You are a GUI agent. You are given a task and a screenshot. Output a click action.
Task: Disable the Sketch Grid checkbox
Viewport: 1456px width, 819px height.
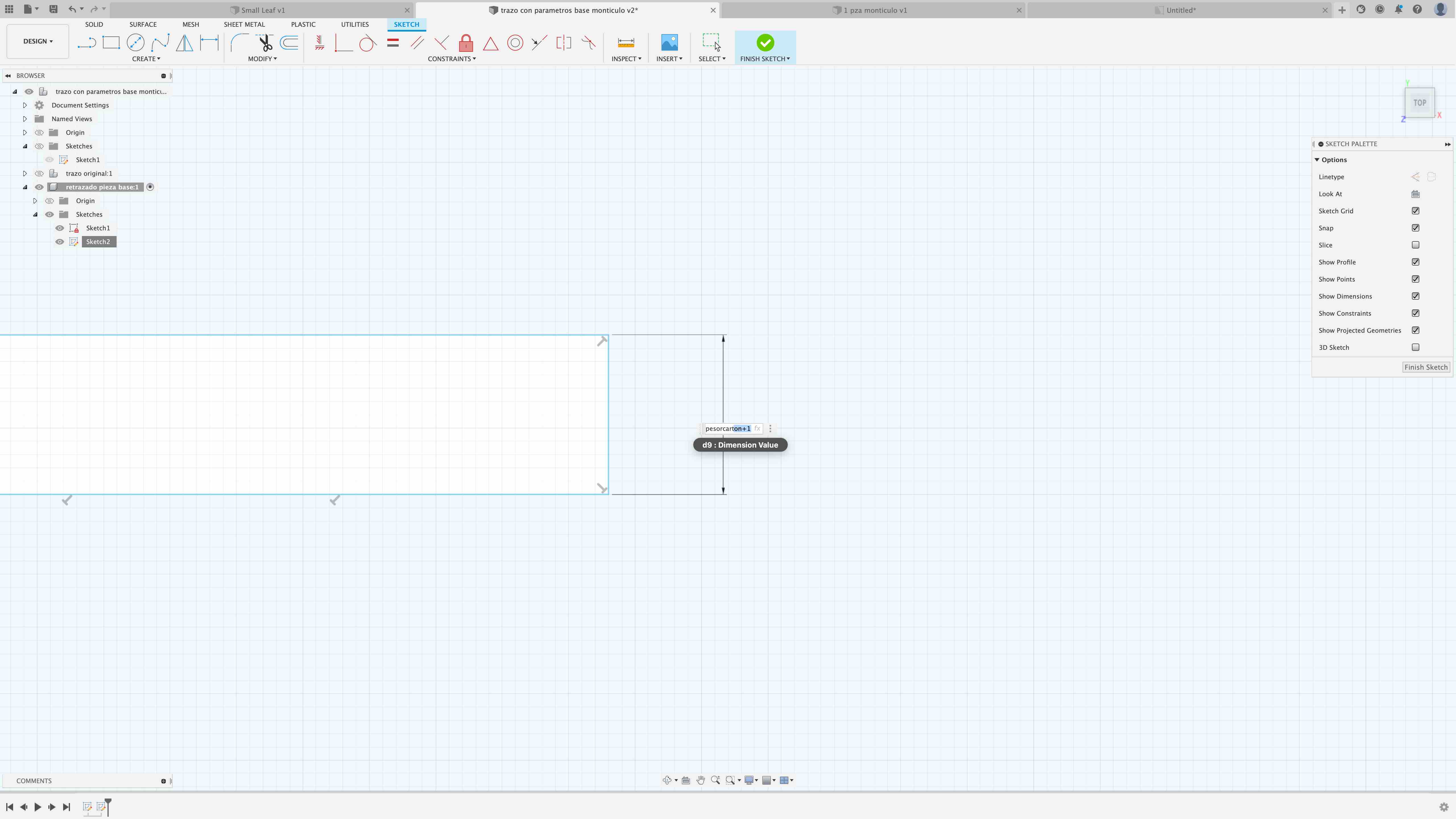coord(1415,211)
